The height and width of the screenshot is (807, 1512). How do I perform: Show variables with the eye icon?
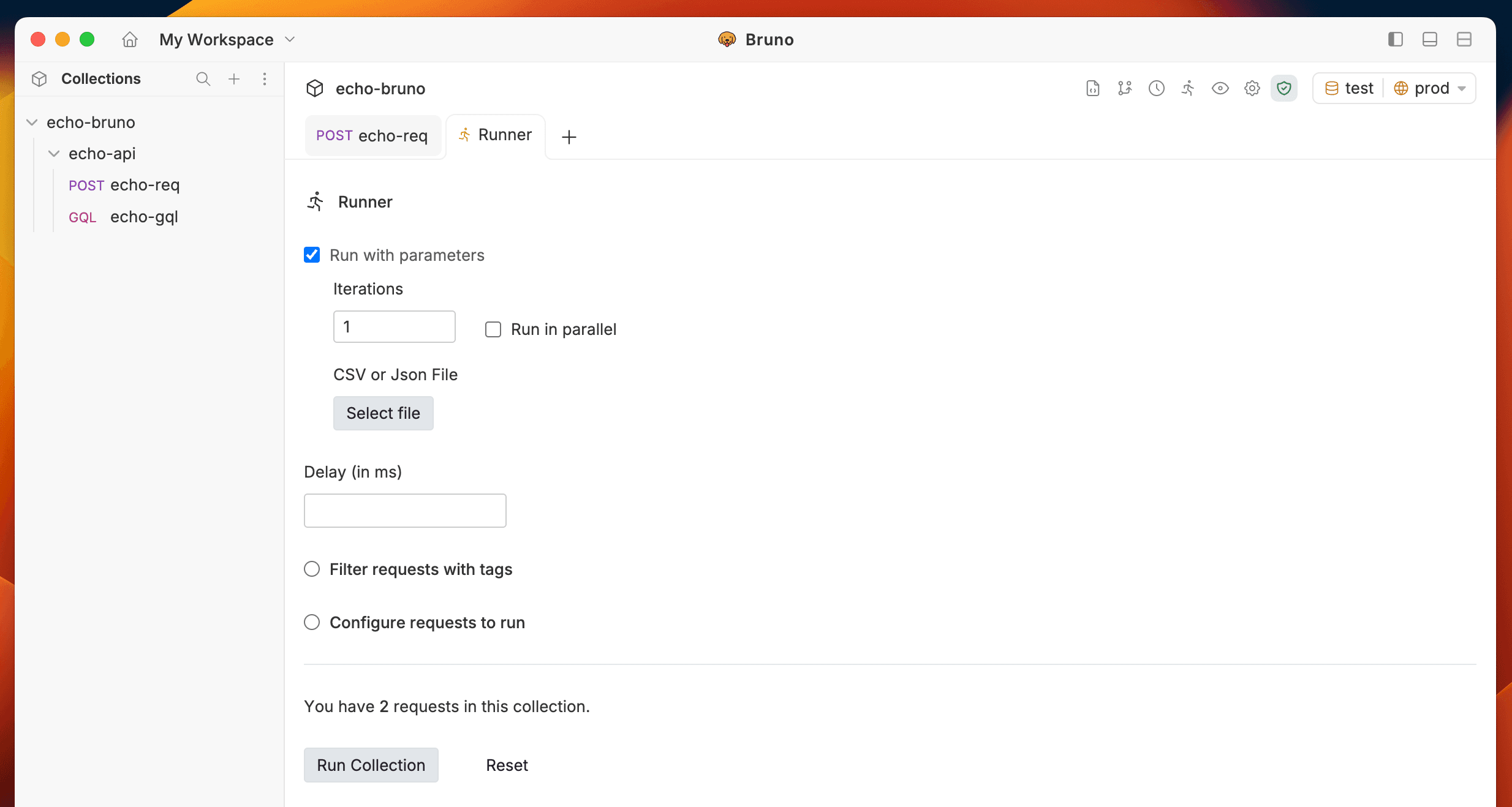point(1220,88)
